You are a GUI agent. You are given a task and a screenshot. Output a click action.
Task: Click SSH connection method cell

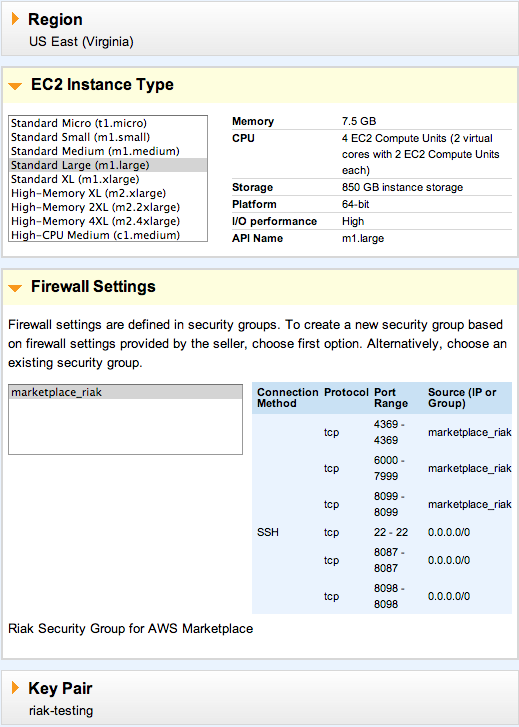point(268,532)
